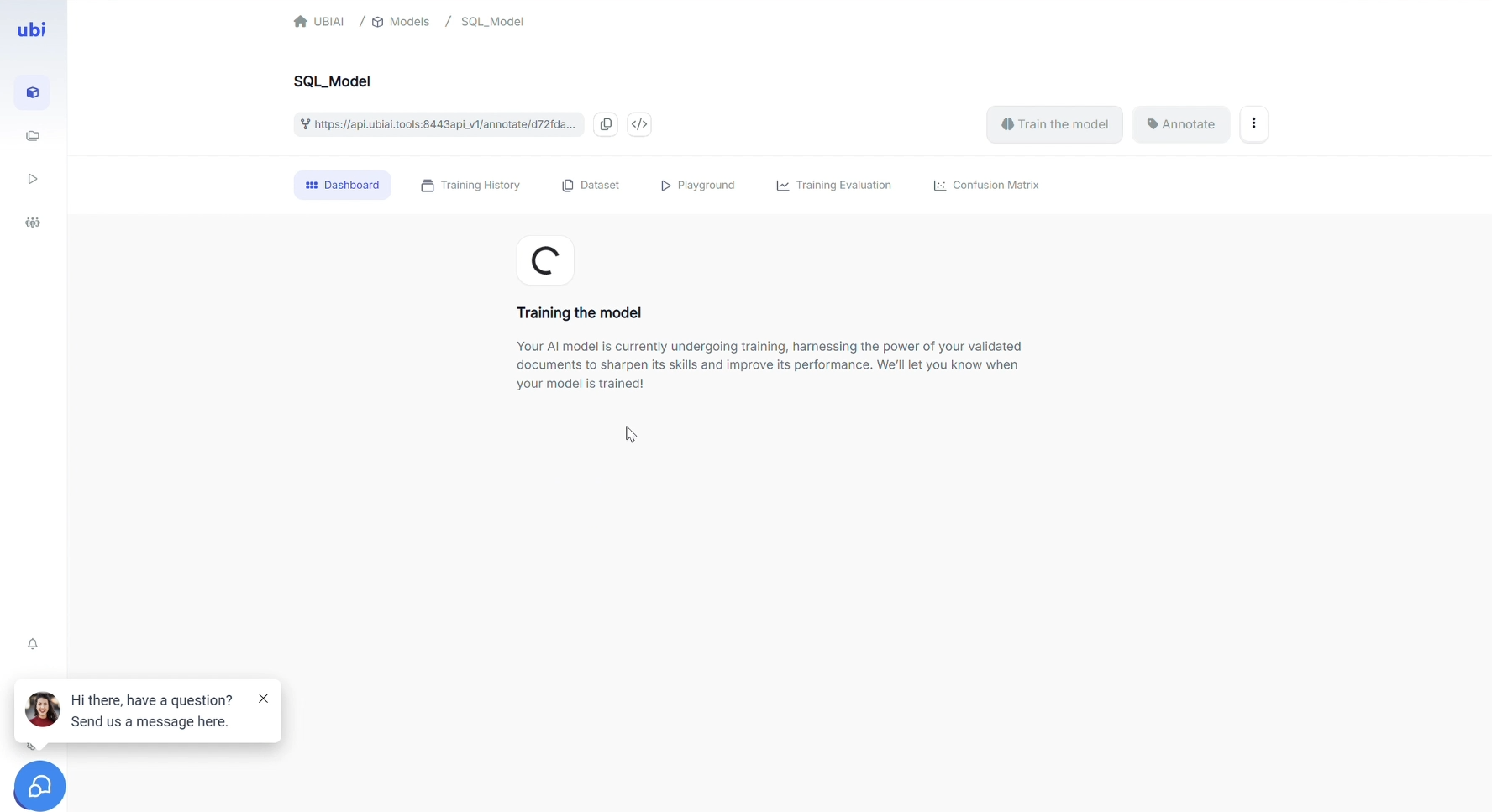Go to the Playground tab

tap(697, 186)
